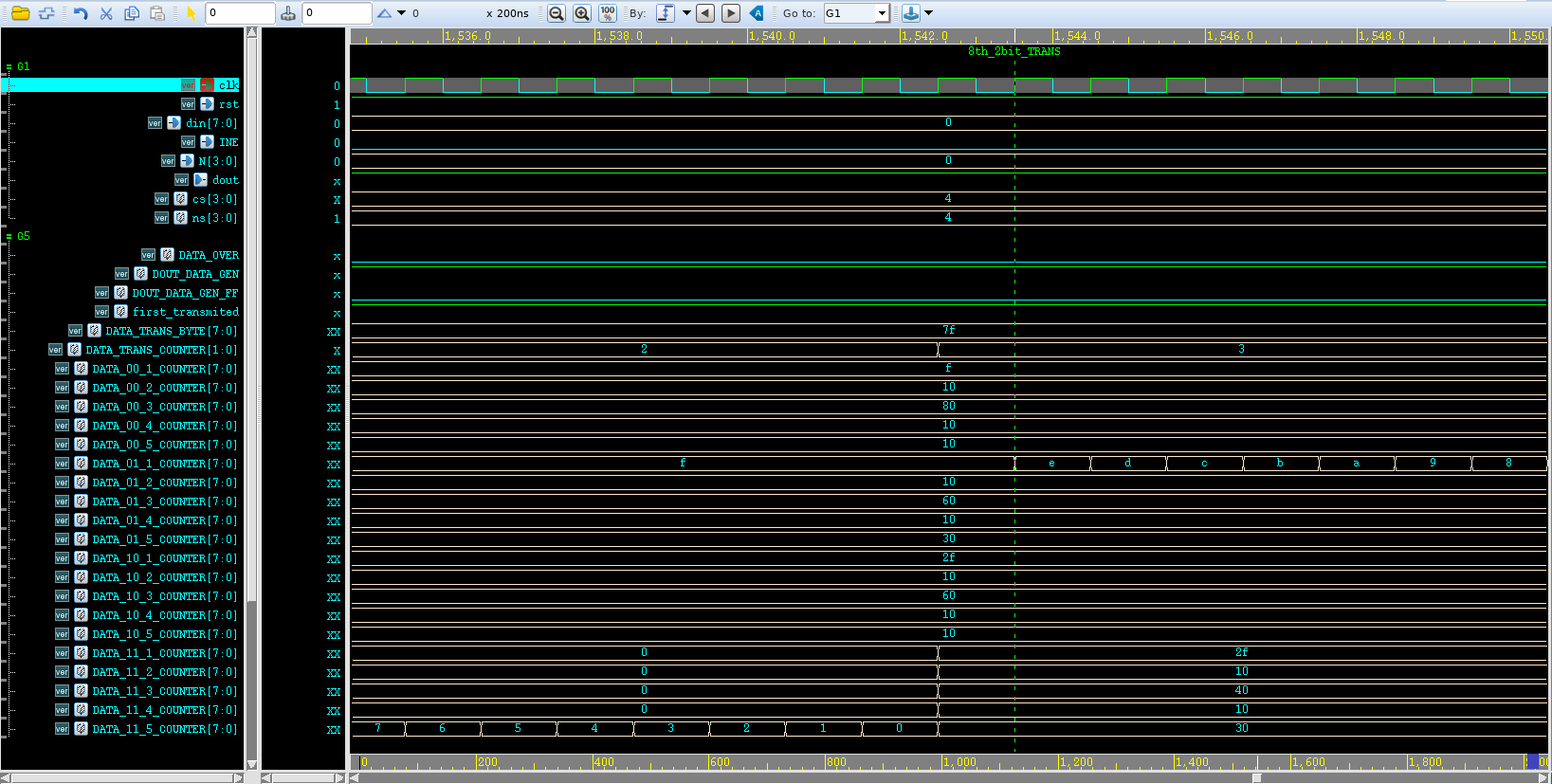This screenshot has width=1552, height=784.
Task: Click the 1,540.0 mark on the top ruler
Action: 772,36
